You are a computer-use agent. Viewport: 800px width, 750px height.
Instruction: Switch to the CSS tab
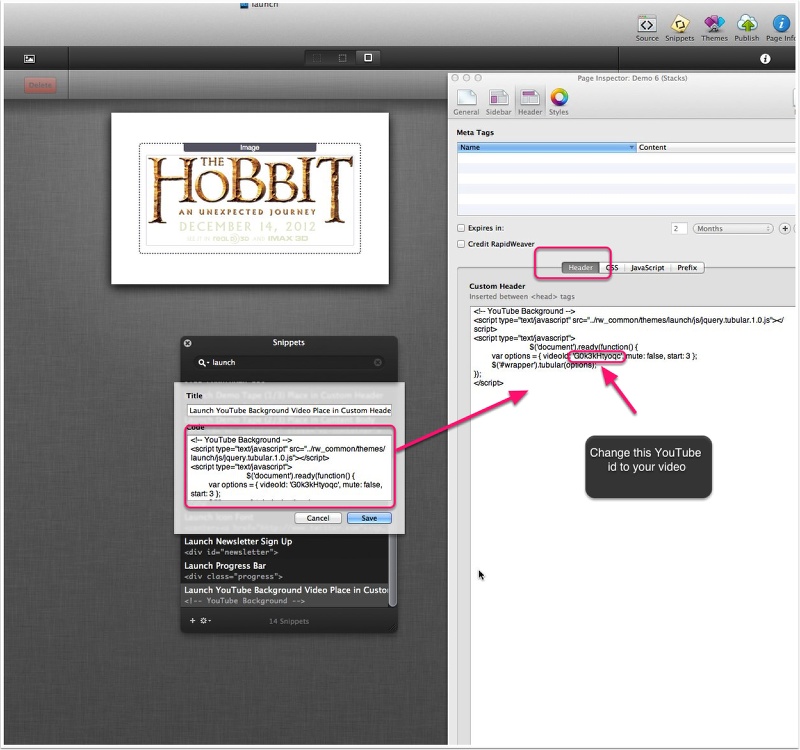(612, 268)
